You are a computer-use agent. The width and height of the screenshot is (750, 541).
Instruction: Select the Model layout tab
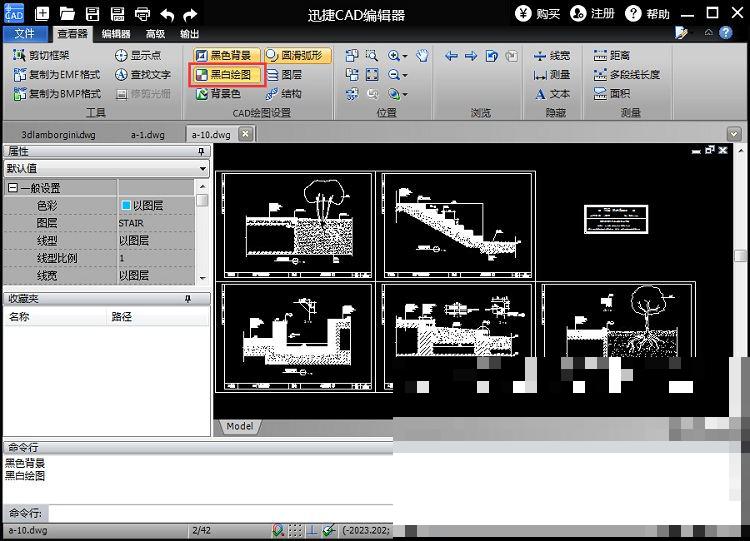[x=240, y=426]
